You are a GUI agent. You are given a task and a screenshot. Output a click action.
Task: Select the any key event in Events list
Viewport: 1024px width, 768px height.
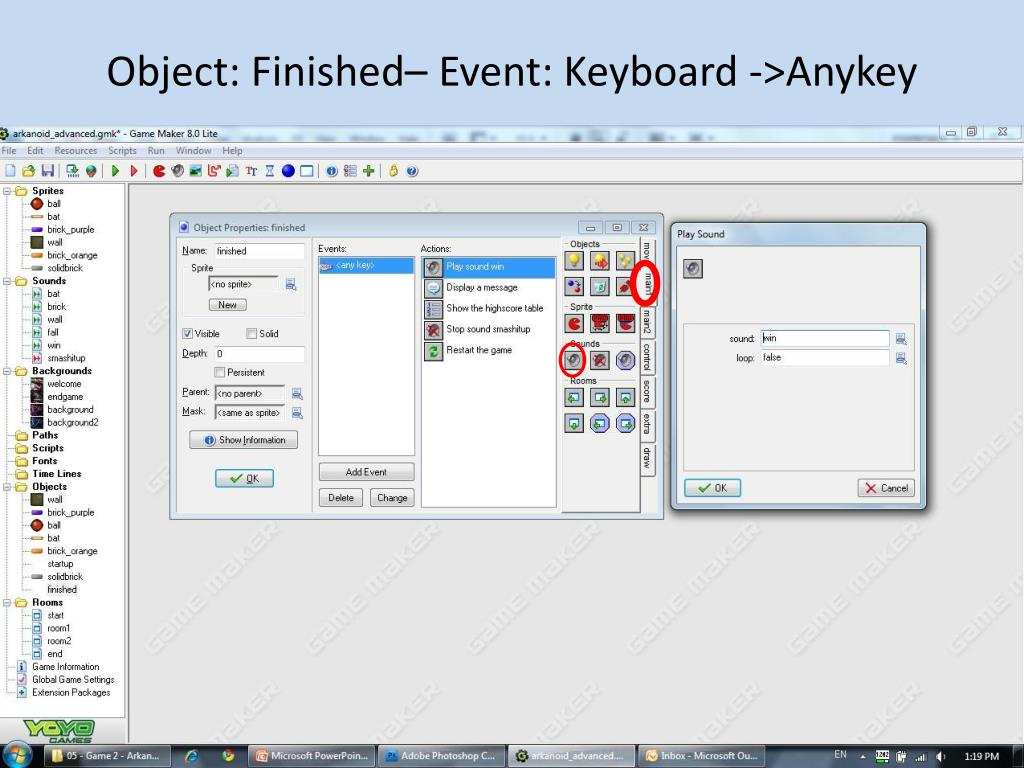(366, 265)
